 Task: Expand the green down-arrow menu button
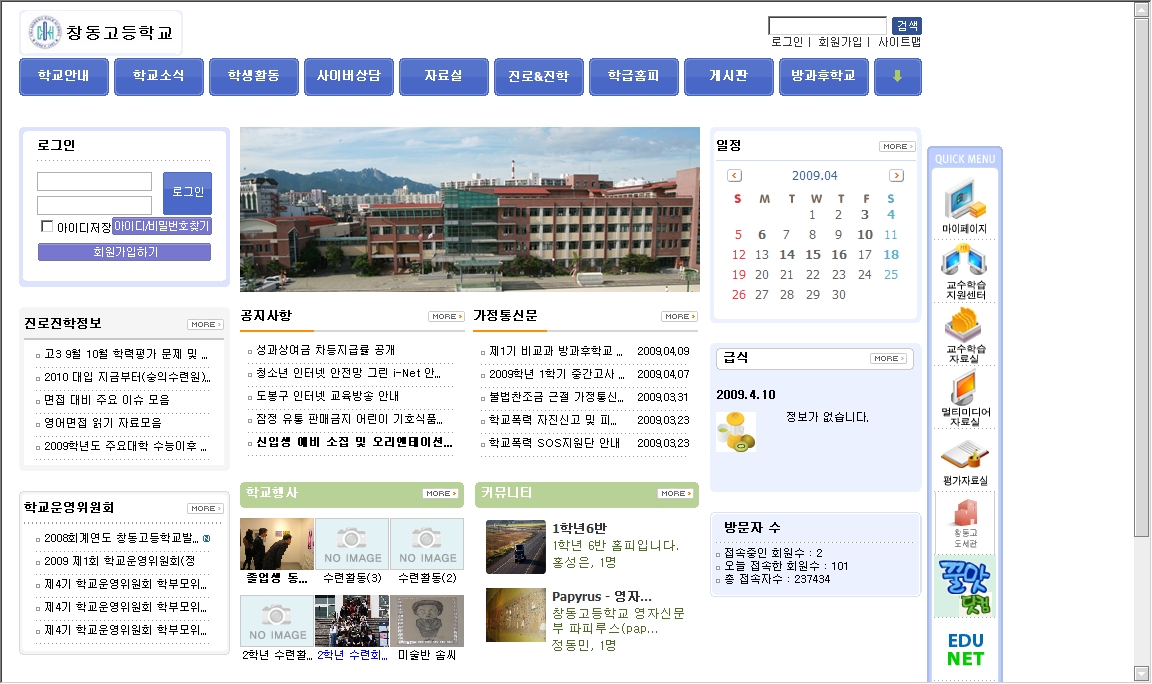click(x=897, y=77)
